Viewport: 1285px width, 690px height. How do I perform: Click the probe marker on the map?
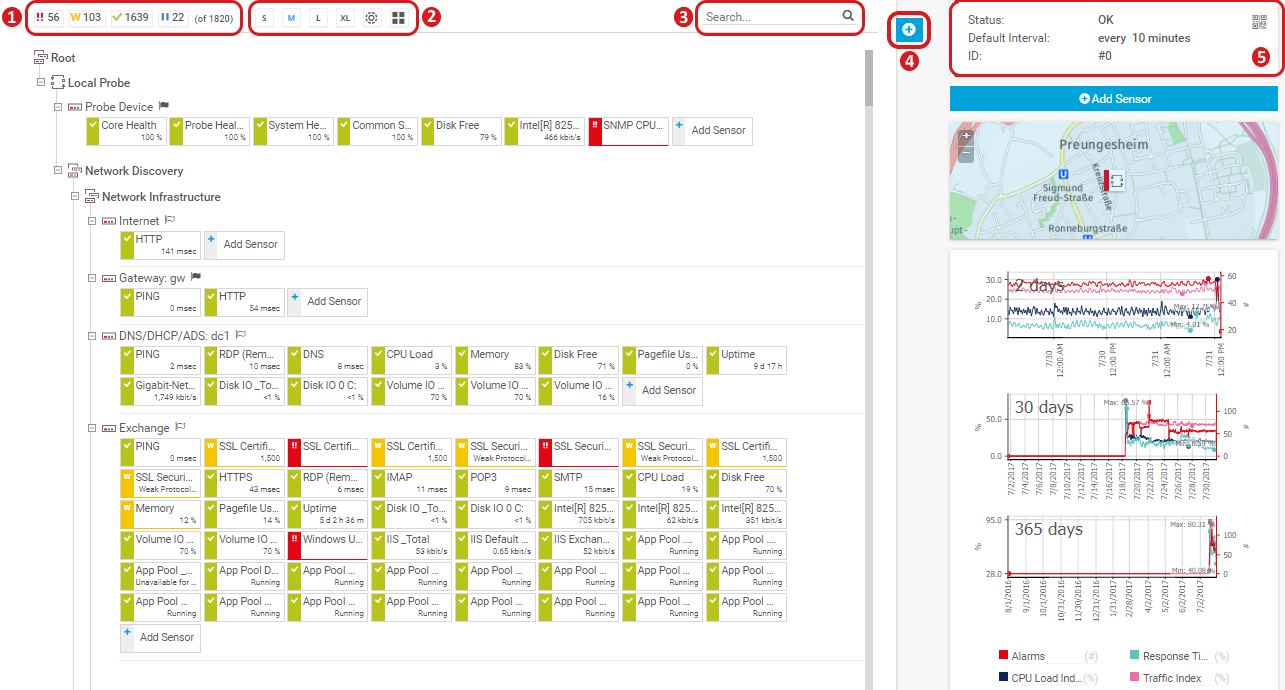point(1116,182)
